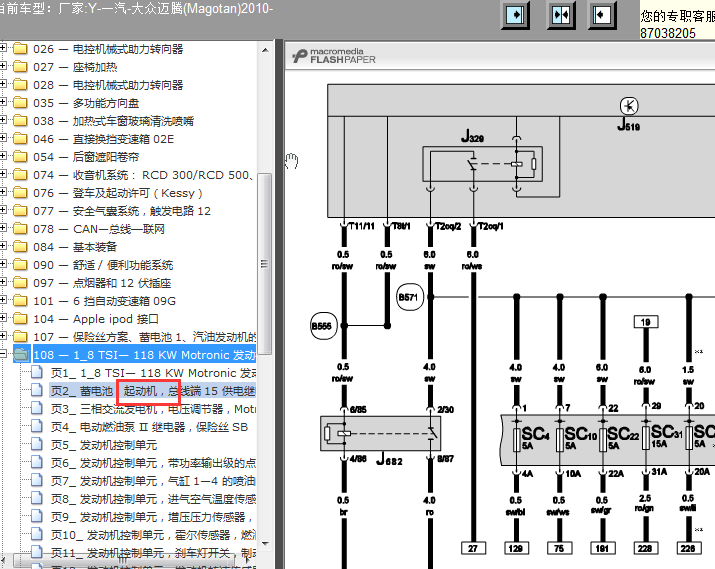Expand the 054 后窗遮阳卷帘 node
This screenshot has width=715, height=569.
(3, 156)
